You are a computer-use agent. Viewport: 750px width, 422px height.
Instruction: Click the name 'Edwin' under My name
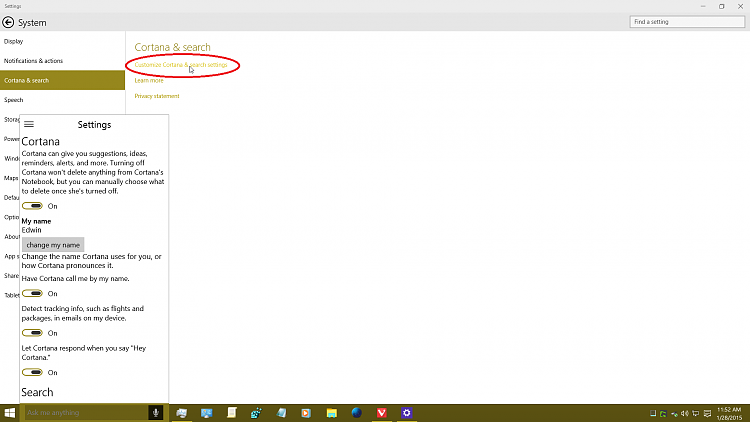[x=32, y=230]
